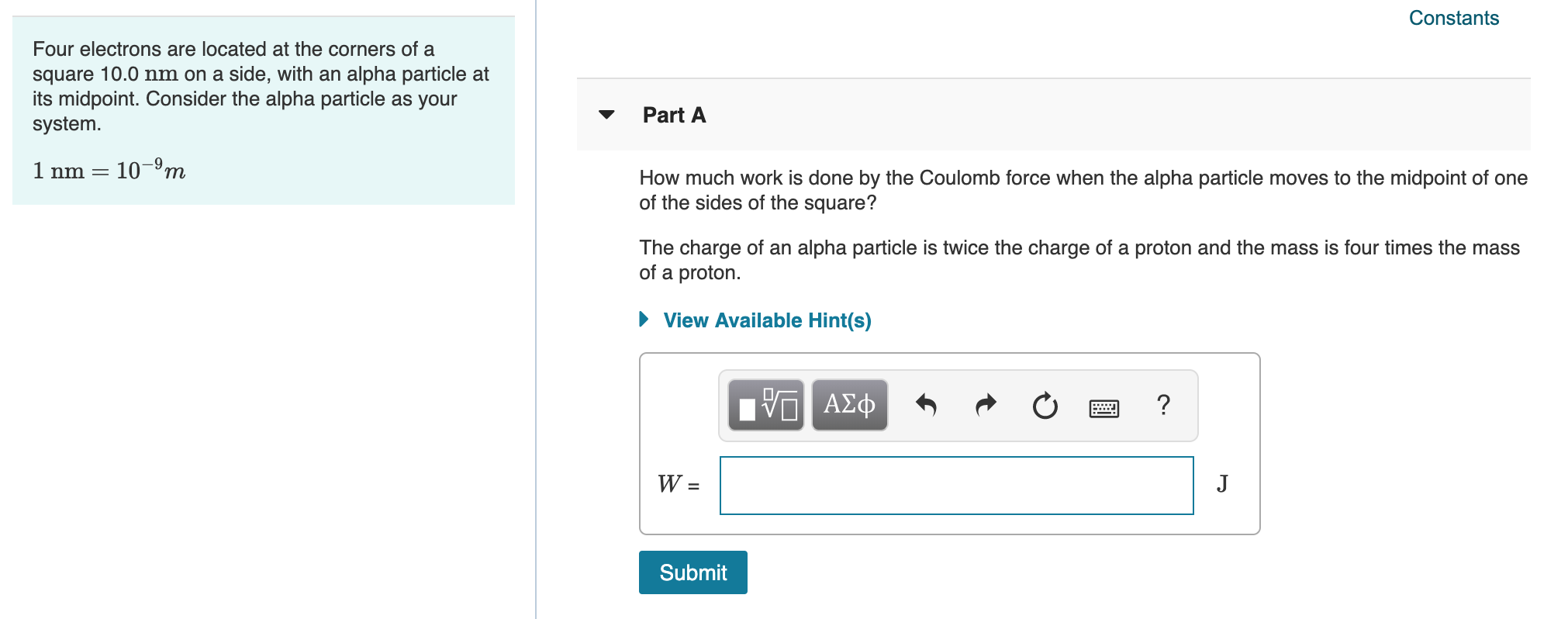1568x619 pixels.
Task: Reset the answer with the circular reset icon
Action: (x=1044, y=405)
